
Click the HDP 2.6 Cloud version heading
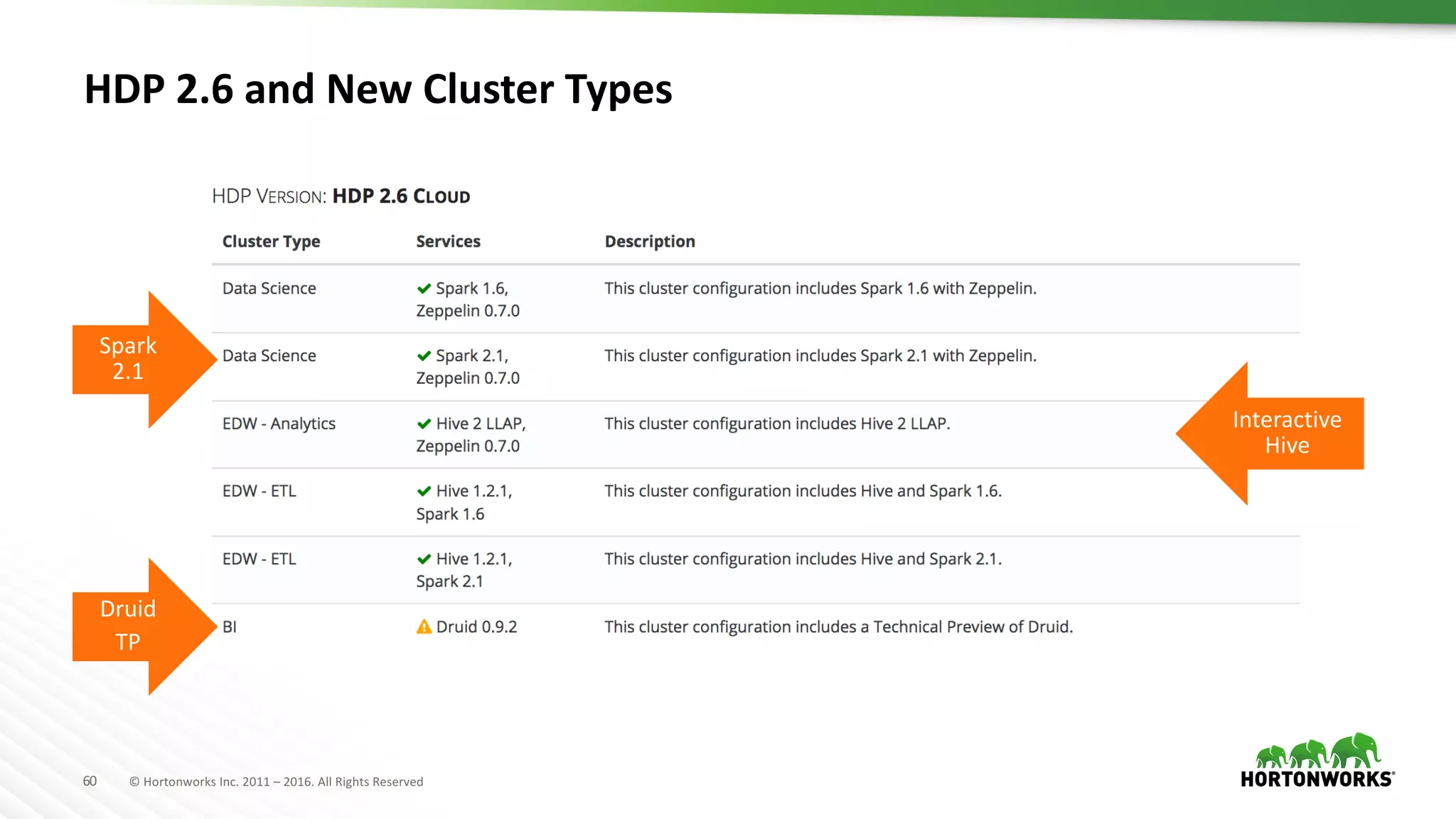click(x=341, y=196)
